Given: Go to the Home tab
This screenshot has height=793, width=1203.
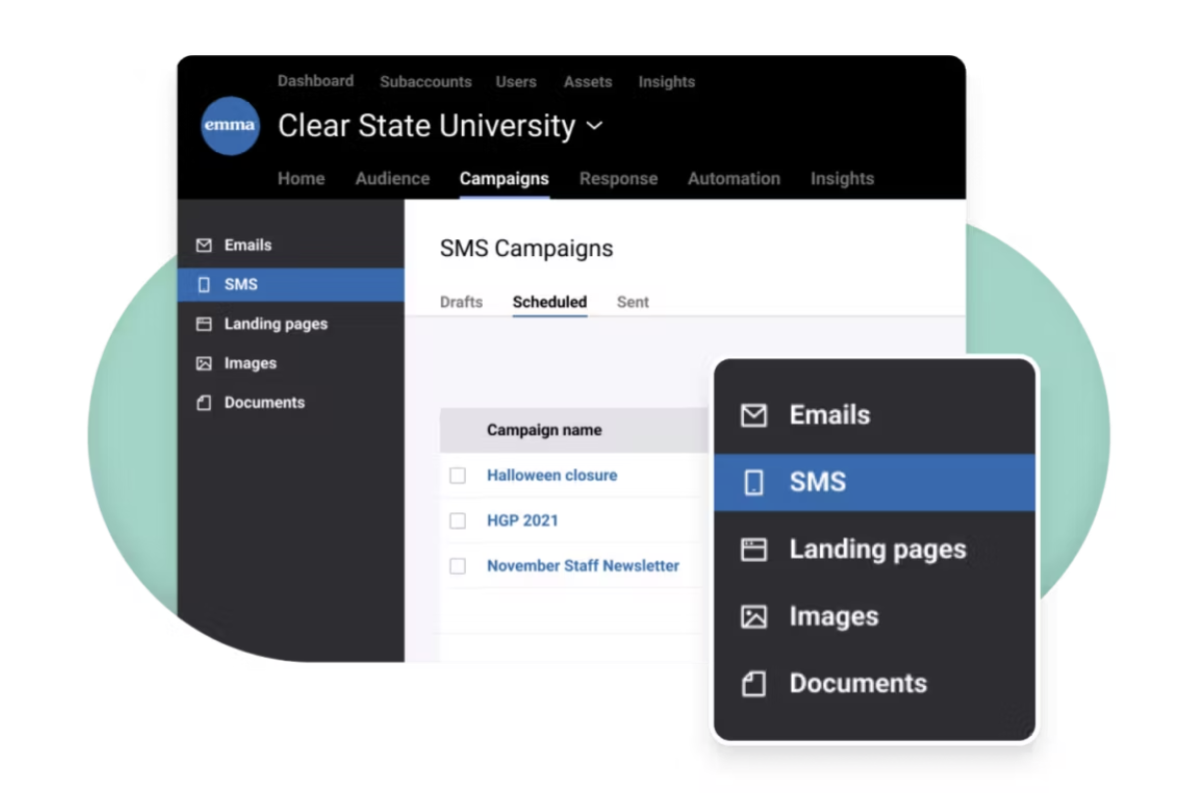Looking at the screenshot, I should click(x=301, y=179).
